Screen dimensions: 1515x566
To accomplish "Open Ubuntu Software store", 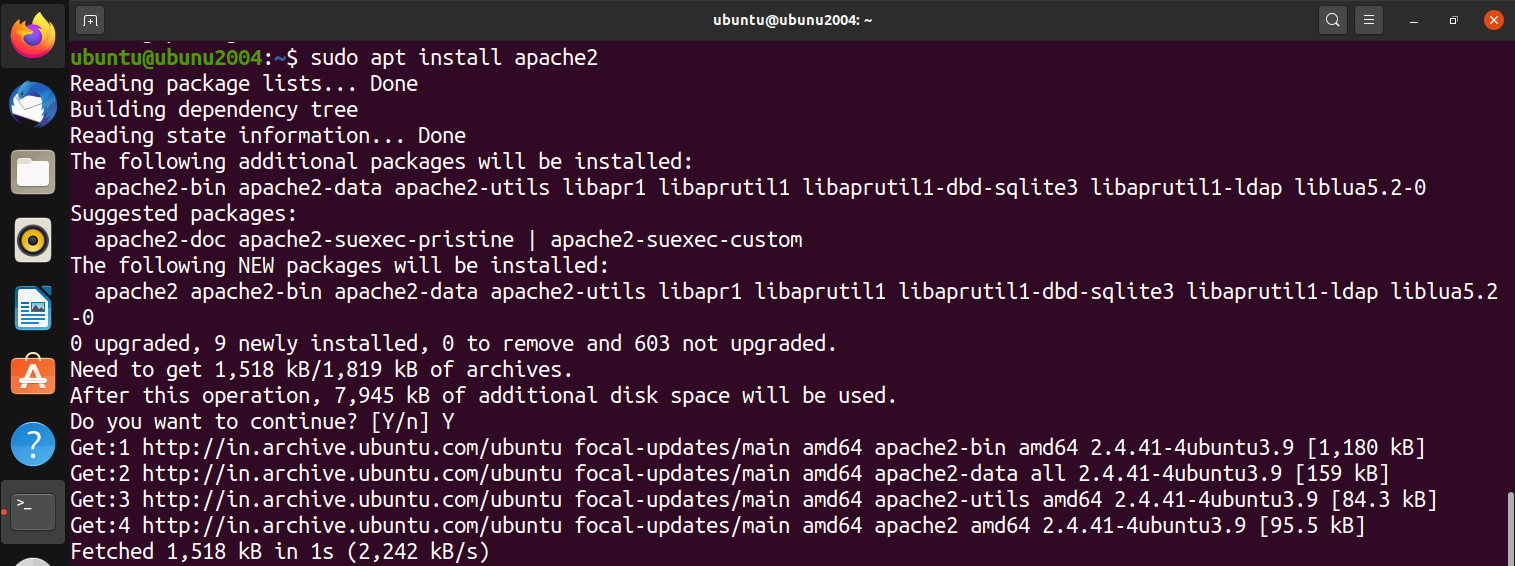I will [x=33, y=377].
